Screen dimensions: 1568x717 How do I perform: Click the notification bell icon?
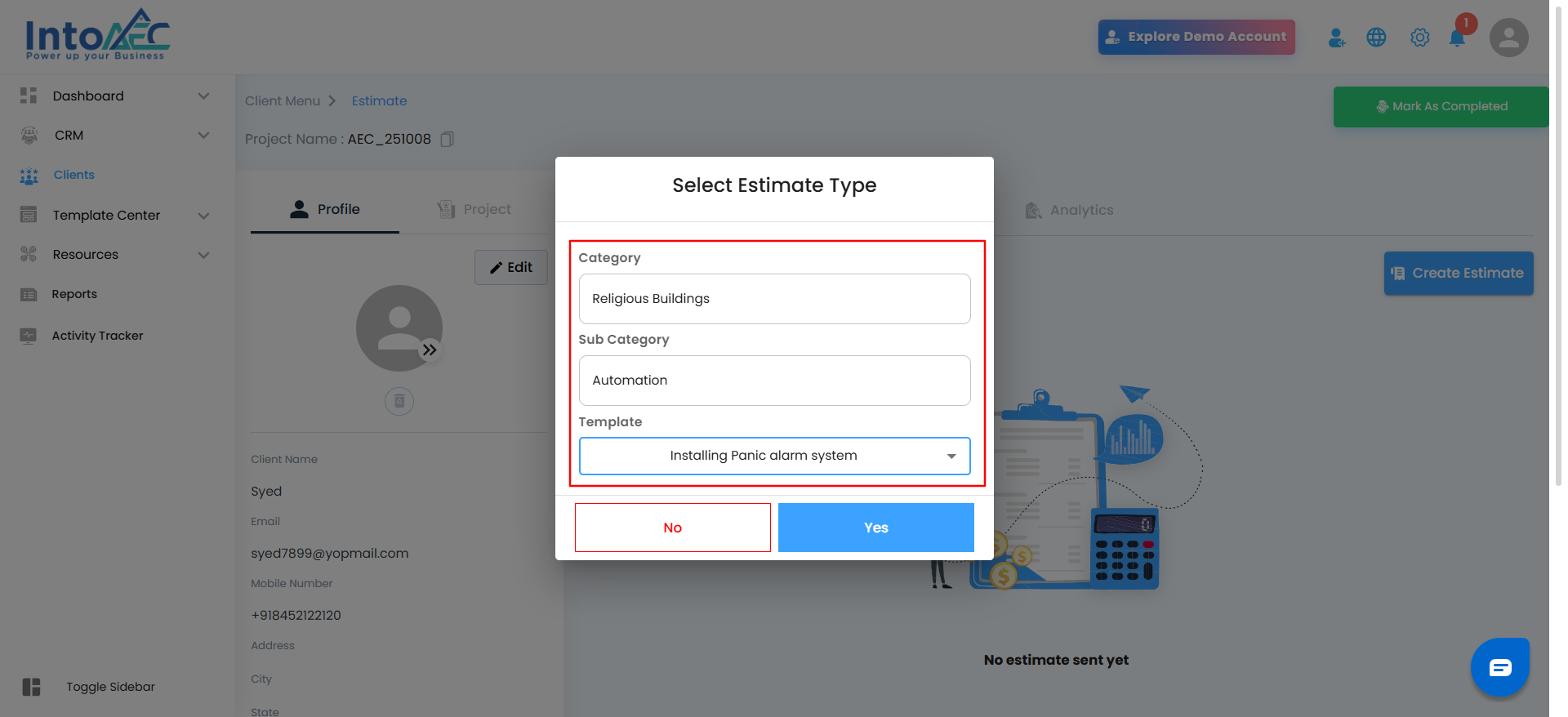pos(1457,38)
